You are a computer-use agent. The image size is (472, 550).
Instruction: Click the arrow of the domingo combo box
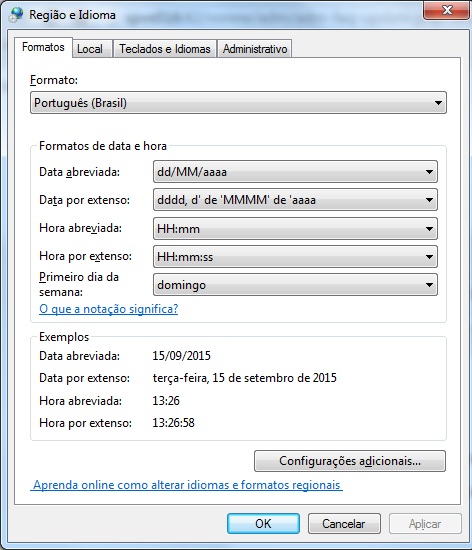pyautogui.click(x=429, y=285)
